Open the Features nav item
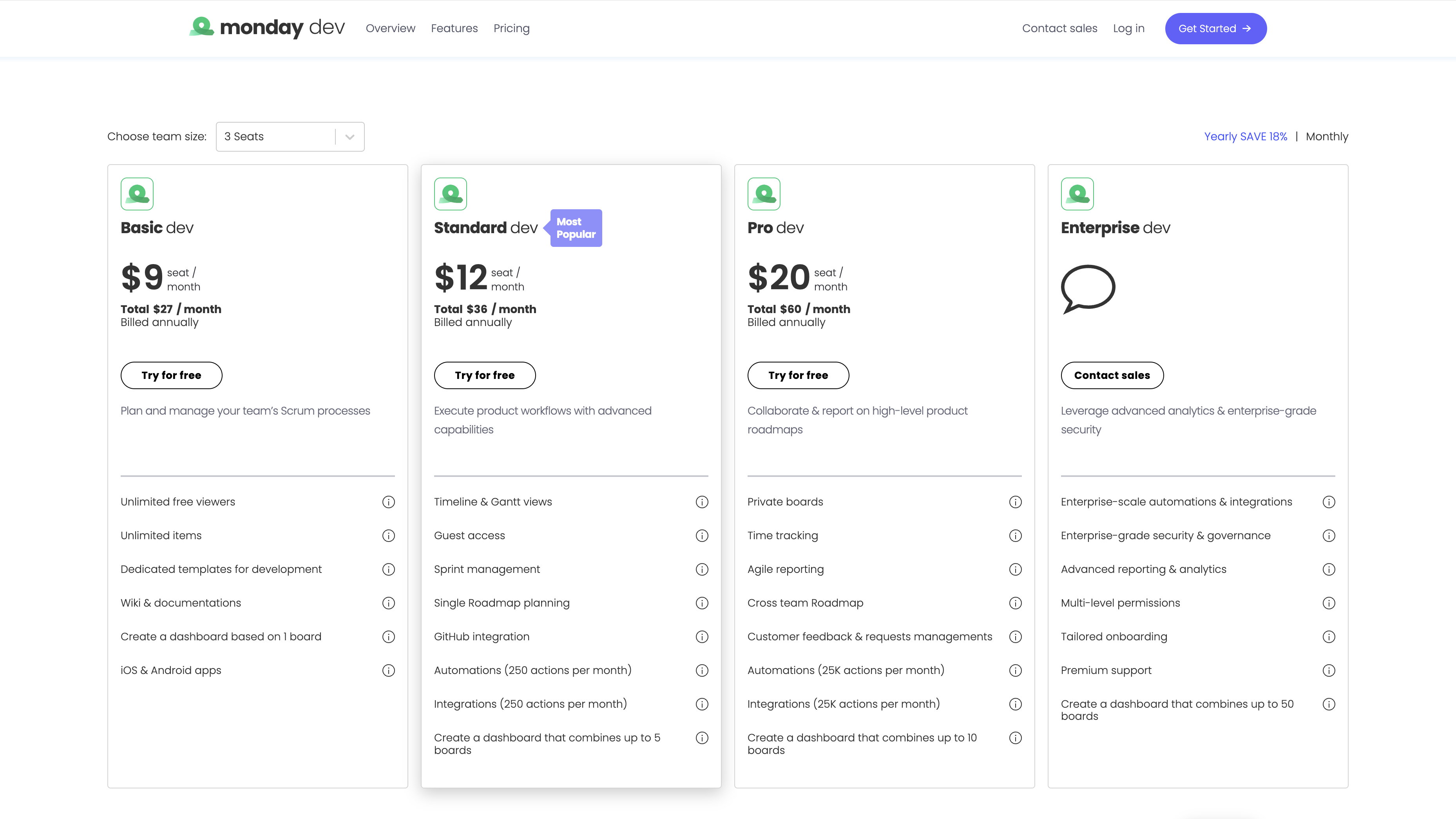The image size is (1456, 819). coord(454,28)
